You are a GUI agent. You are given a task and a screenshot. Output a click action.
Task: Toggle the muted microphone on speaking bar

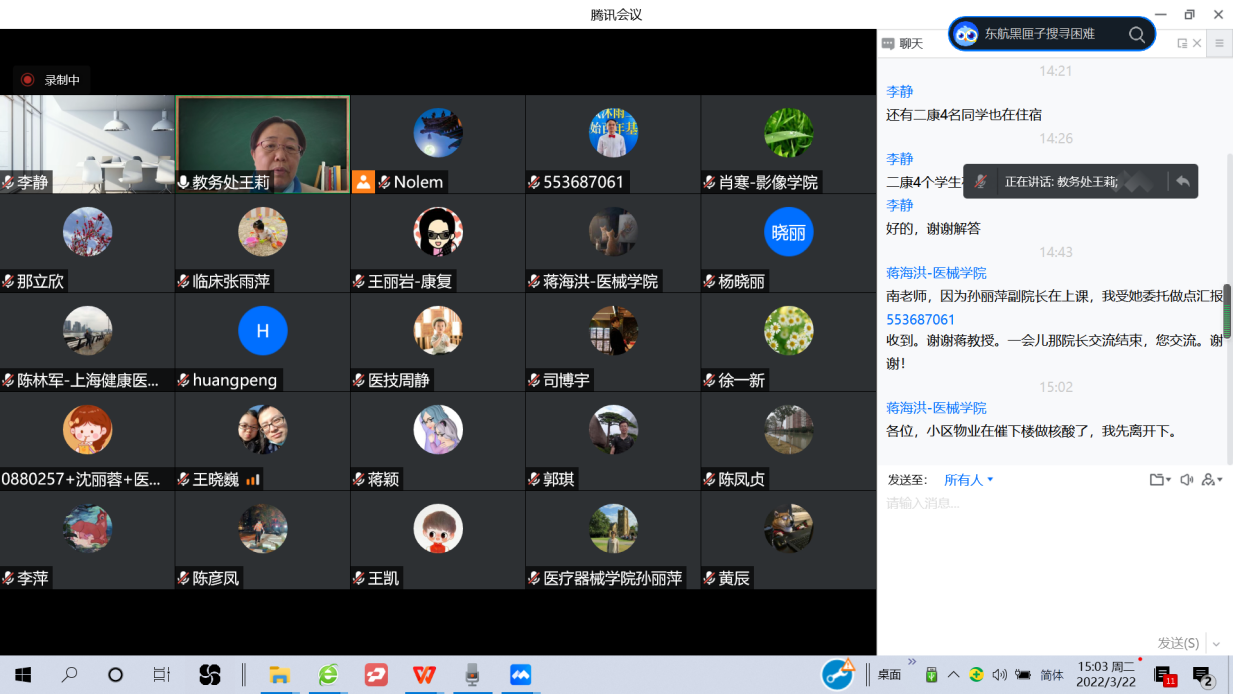(982, 181)
